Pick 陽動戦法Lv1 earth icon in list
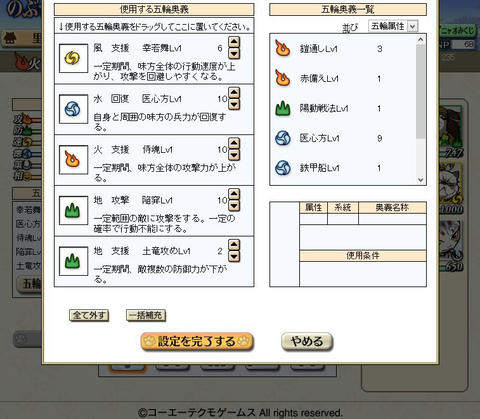480x419 pixels. [283, 108]
